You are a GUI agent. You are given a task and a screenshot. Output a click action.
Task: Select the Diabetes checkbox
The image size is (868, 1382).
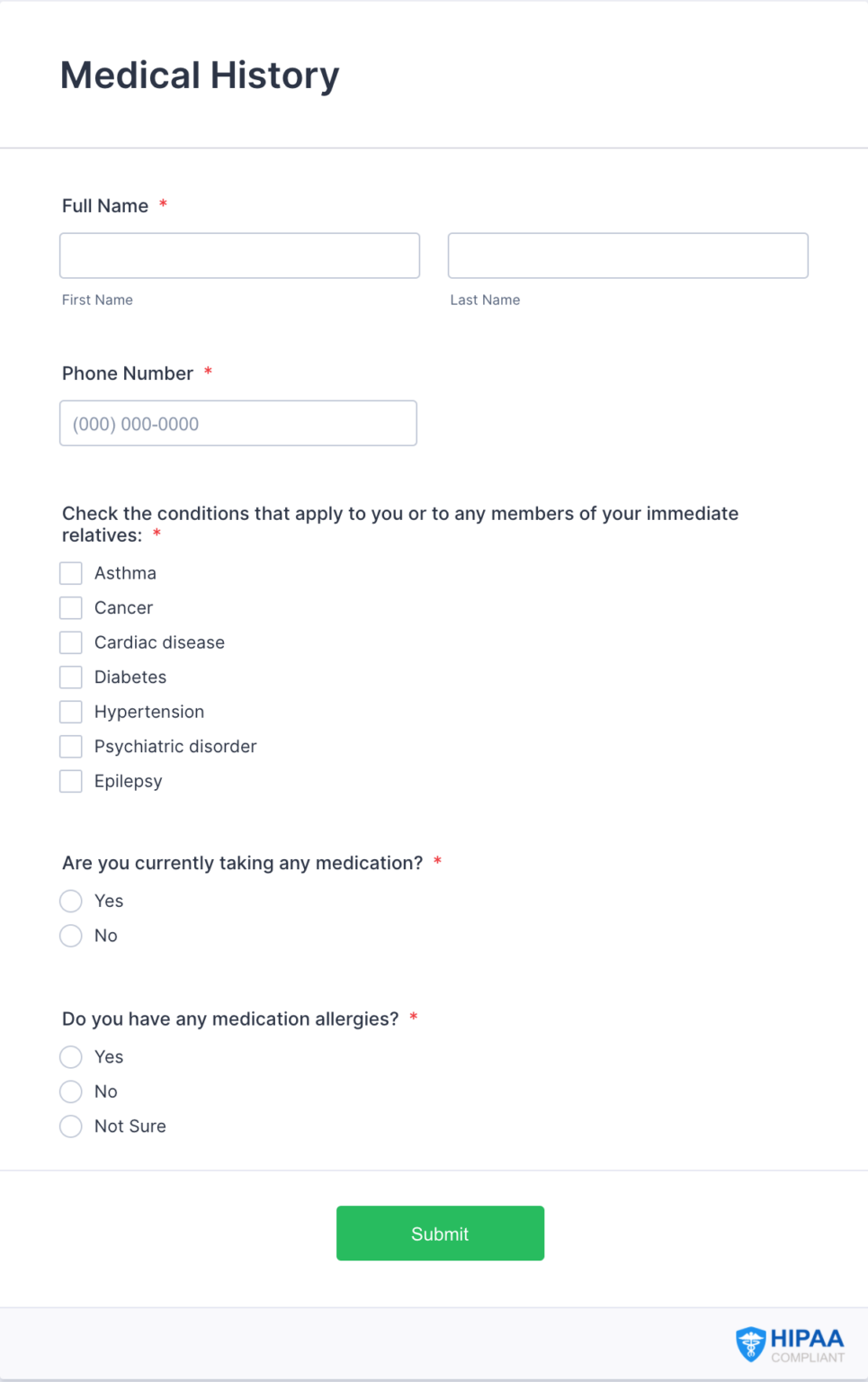click(x=71, y=678)
